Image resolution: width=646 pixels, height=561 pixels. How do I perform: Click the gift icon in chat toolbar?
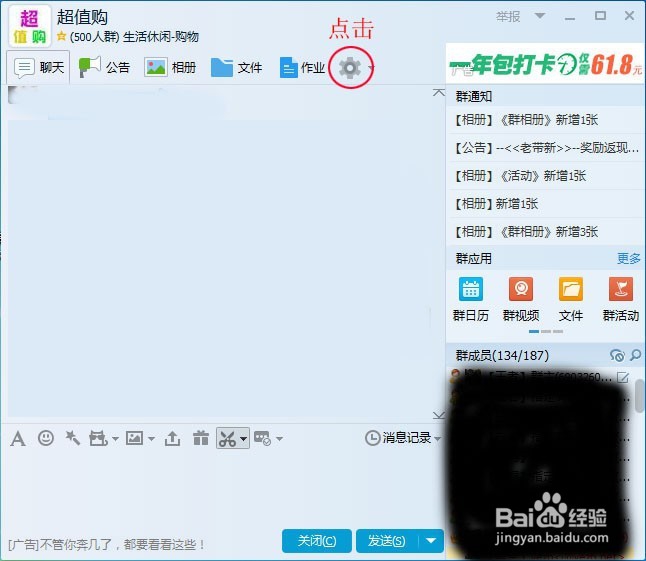tap(201, 438)
